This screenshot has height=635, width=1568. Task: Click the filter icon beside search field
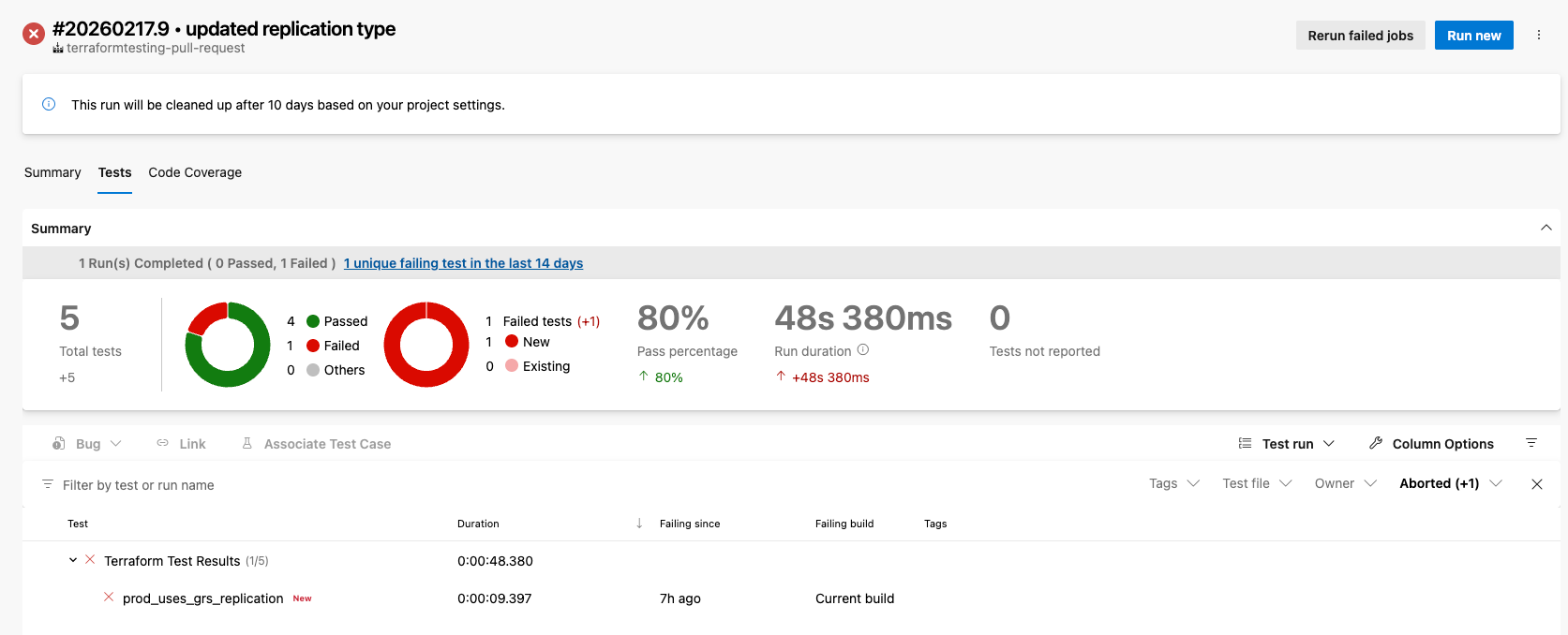point(48,484)
